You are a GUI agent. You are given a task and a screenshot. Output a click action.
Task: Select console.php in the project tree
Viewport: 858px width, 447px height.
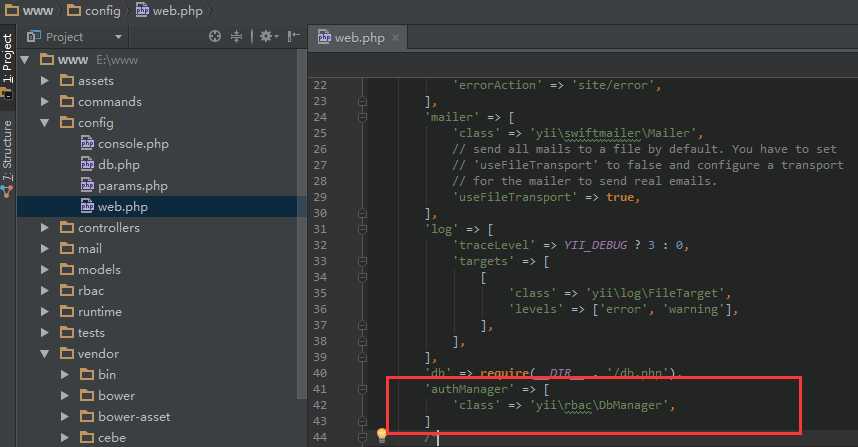click(x=159, y=143)
